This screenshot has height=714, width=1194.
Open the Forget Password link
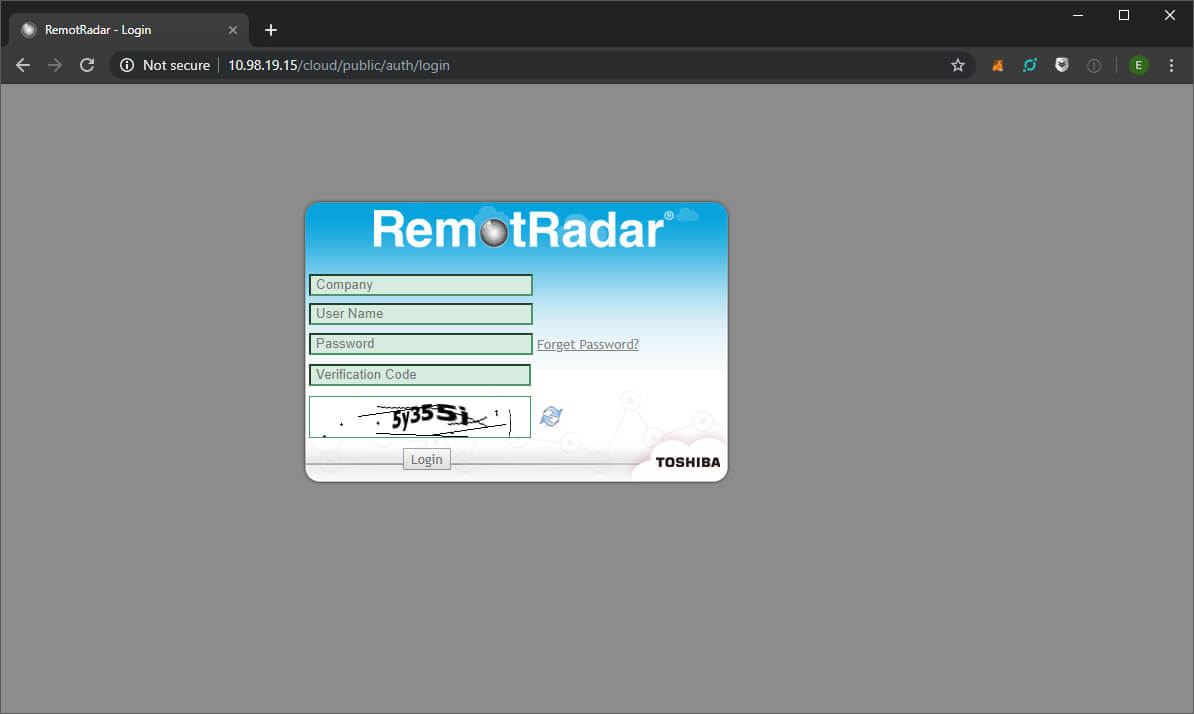(x=587, y=344)
